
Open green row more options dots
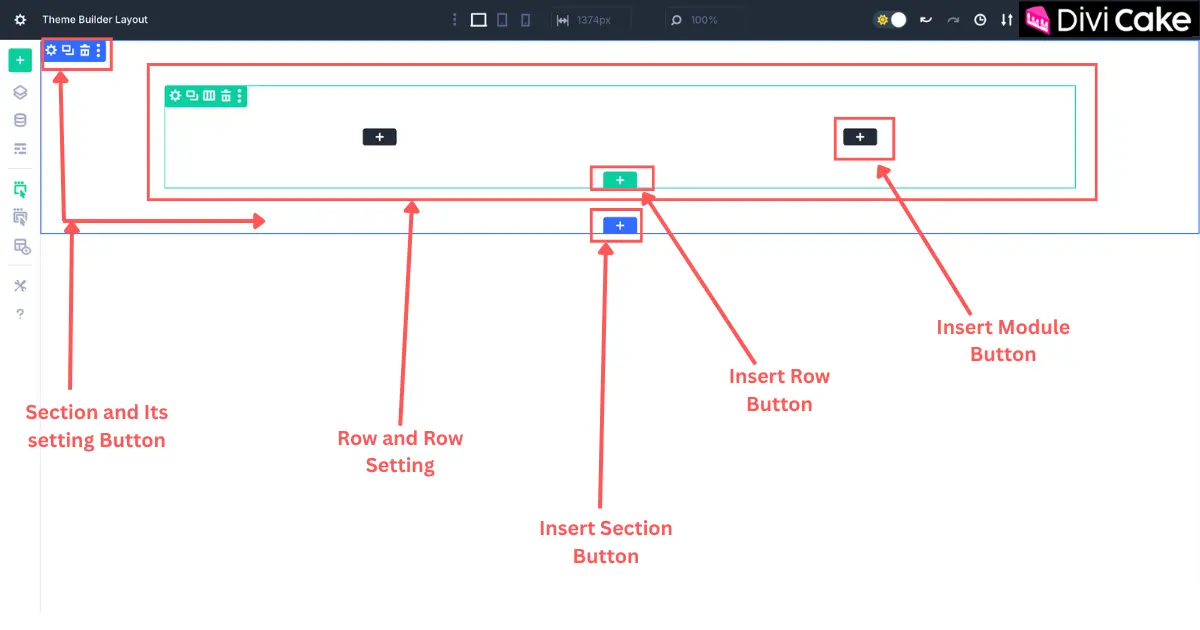[240, 96]
